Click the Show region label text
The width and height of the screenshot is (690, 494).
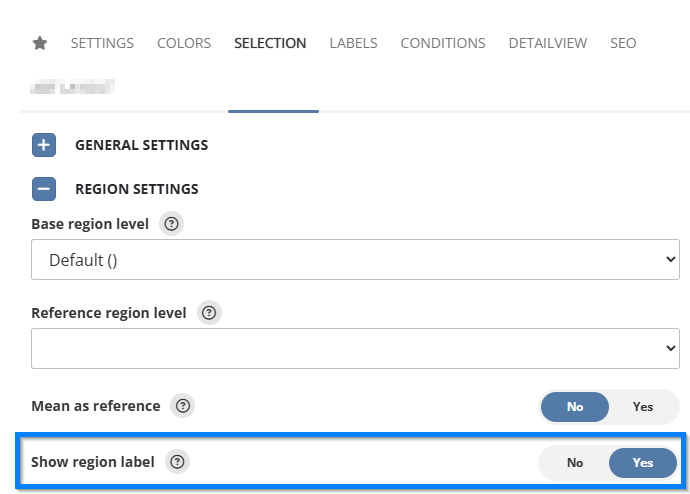(x=92, y=462)
